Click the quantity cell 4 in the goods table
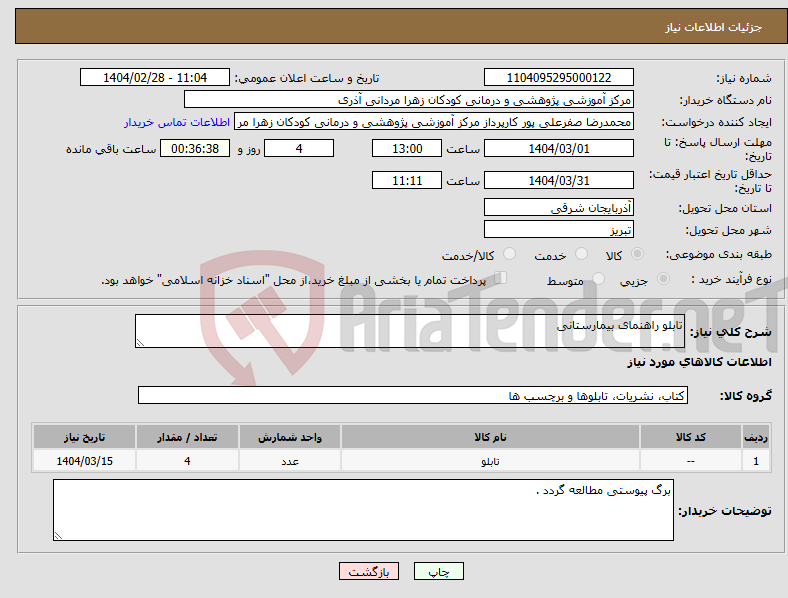The height and width of the screenshot is (598, 788). 187,460
